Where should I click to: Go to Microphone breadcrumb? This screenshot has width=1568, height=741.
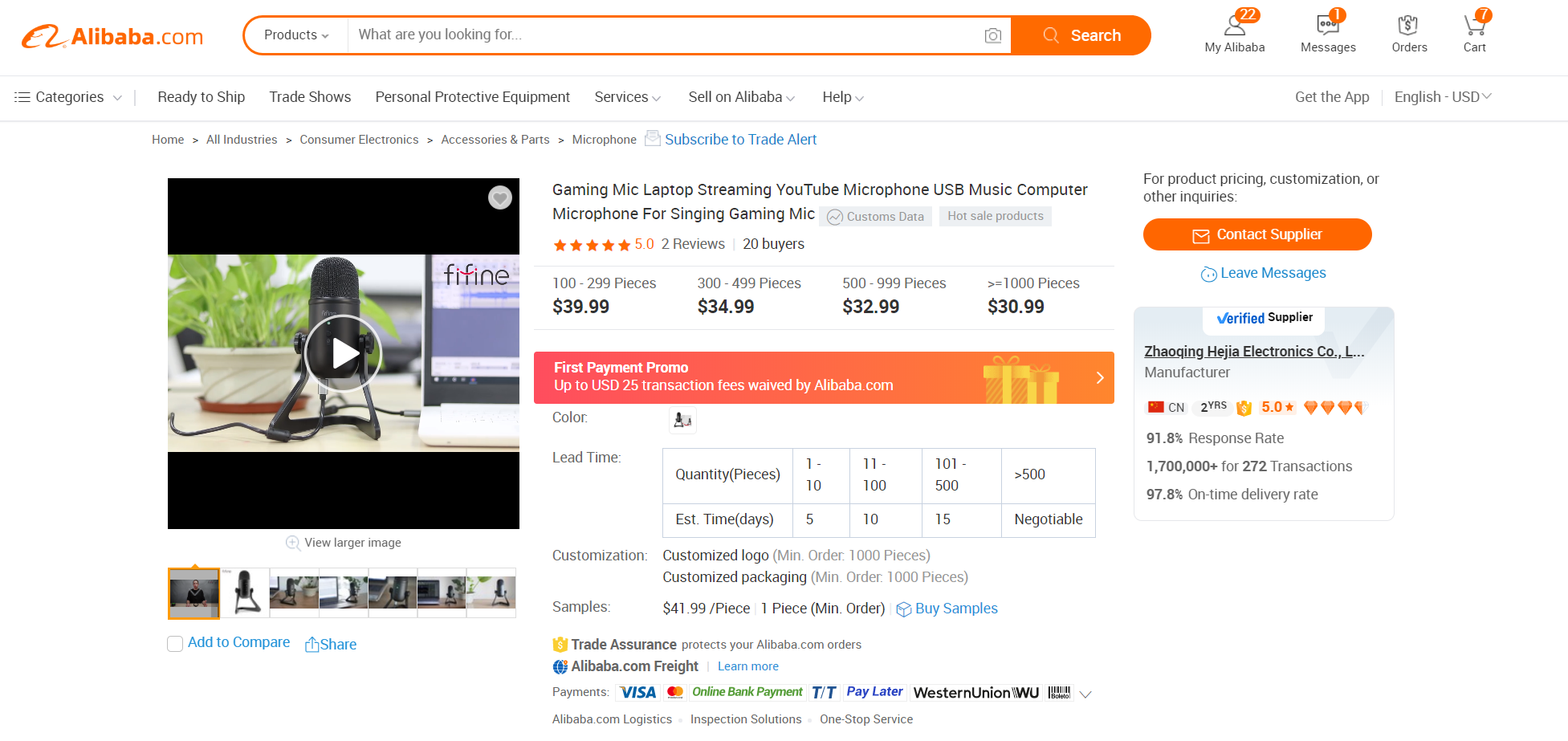click(x=605, y=140)
